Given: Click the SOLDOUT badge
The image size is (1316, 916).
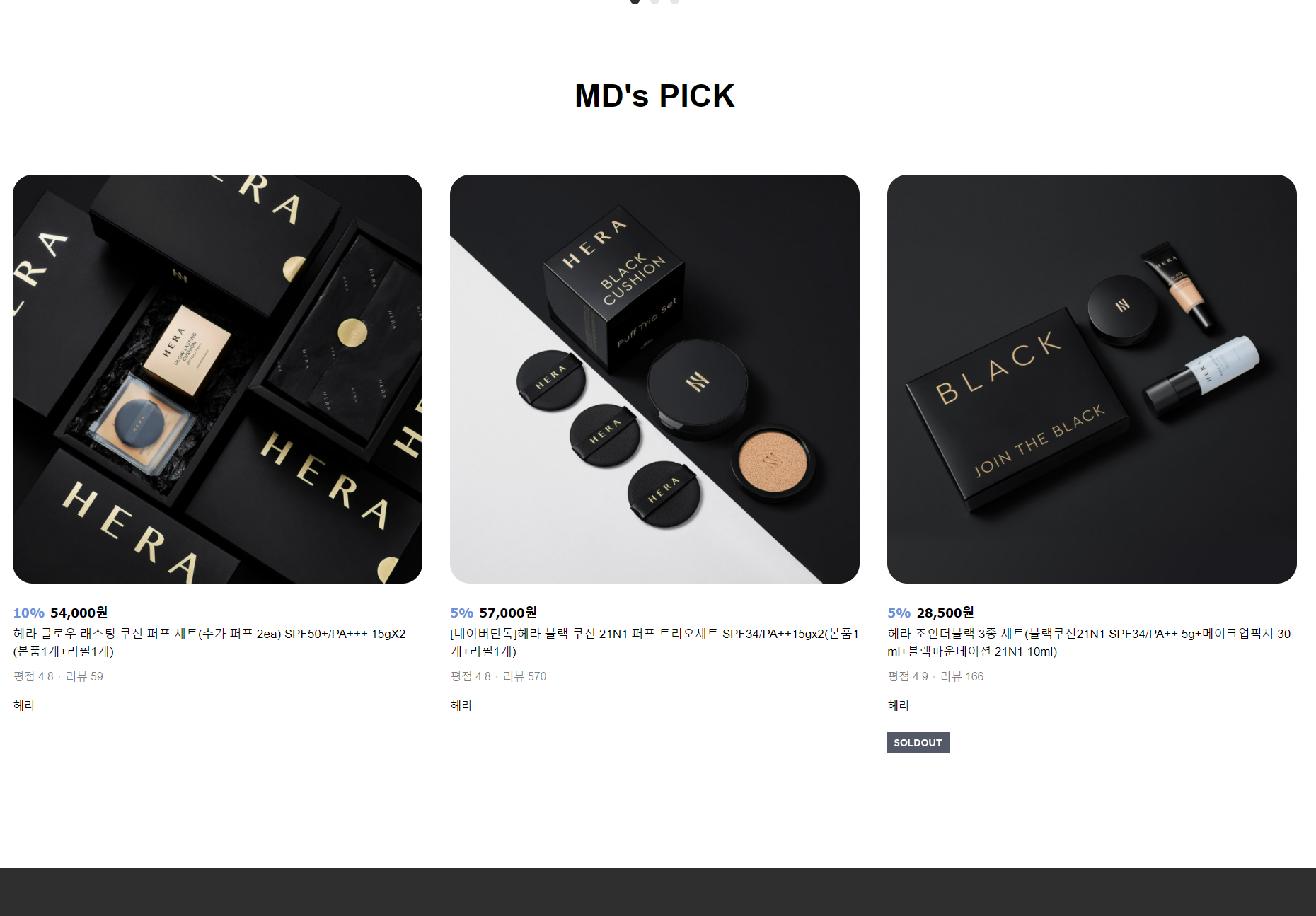Looking at the screenshot, I should 918,743.
